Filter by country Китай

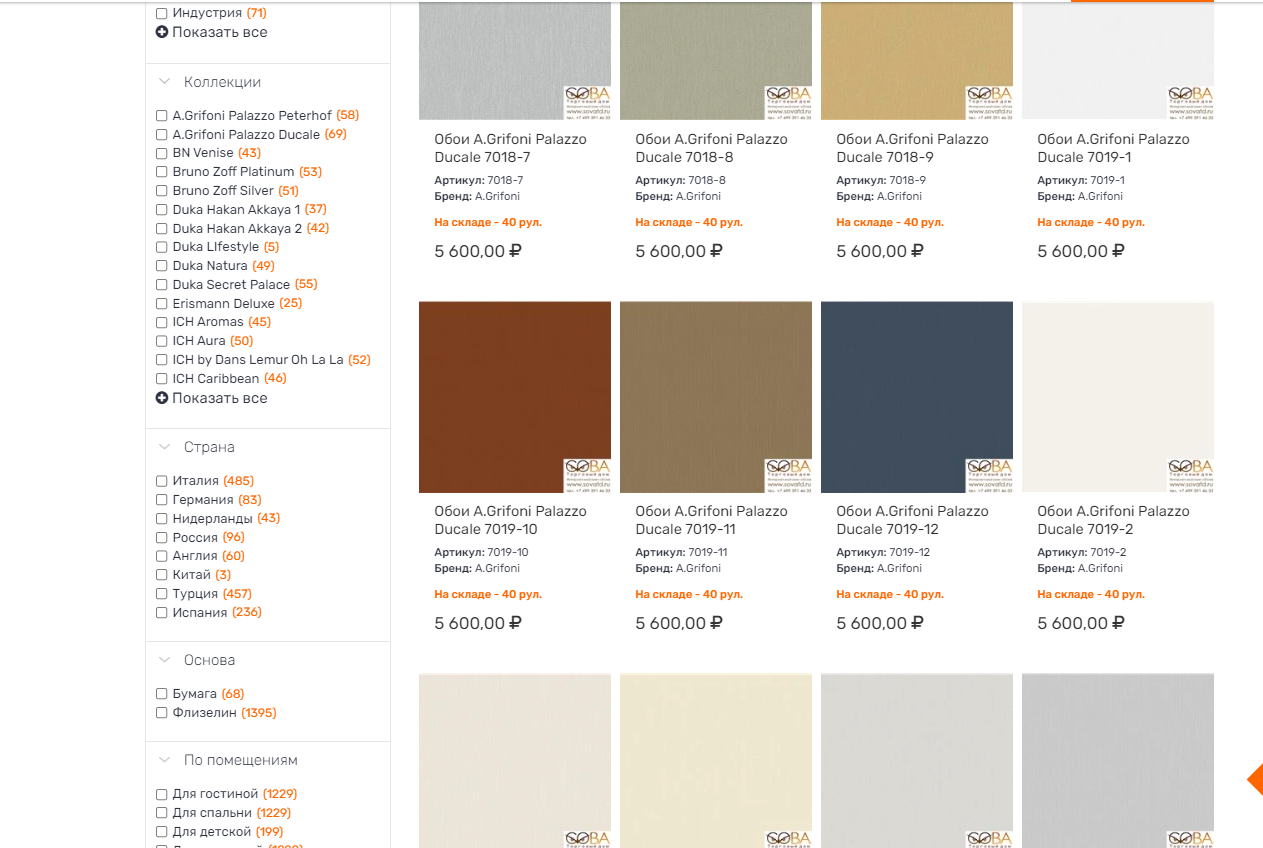162,575
